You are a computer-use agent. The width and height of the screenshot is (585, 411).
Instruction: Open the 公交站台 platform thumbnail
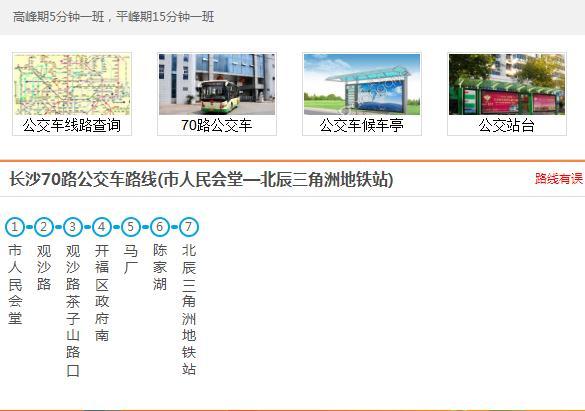[507, 84]
